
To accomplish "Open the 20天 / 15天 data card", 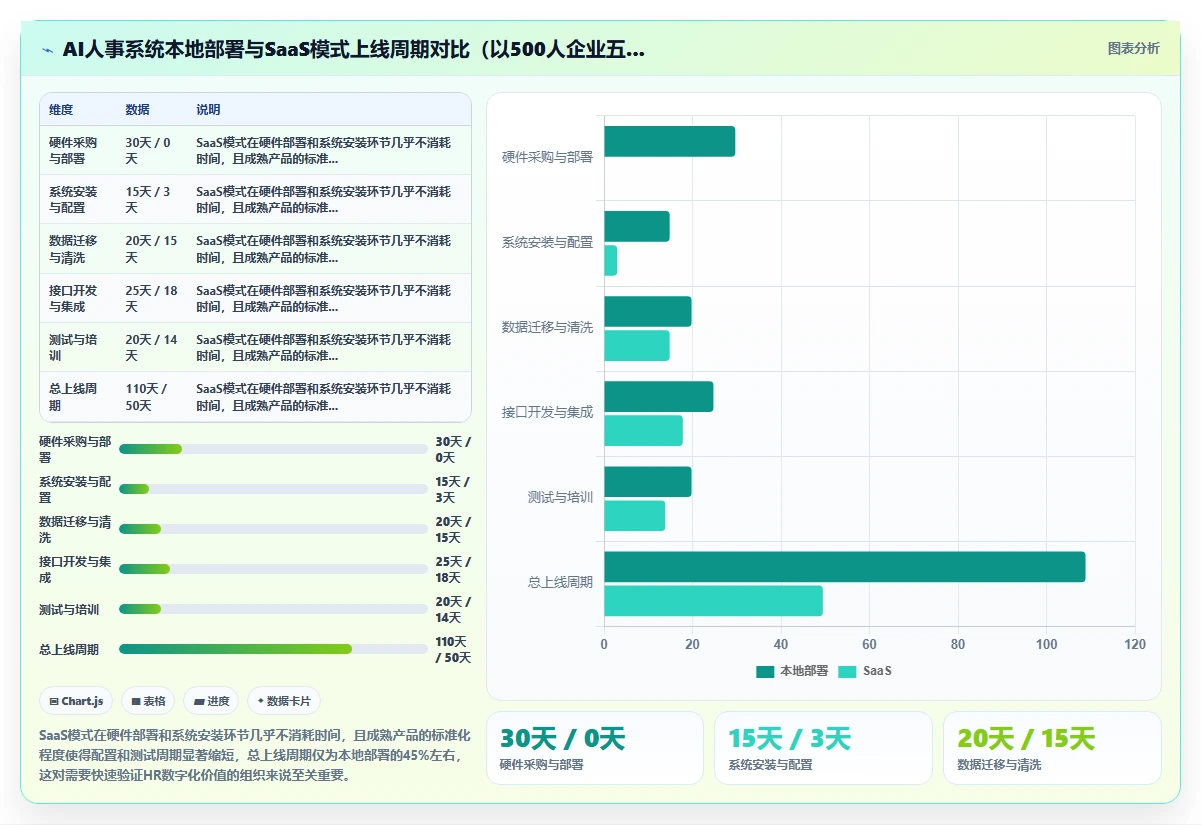I will (1052, 748).
